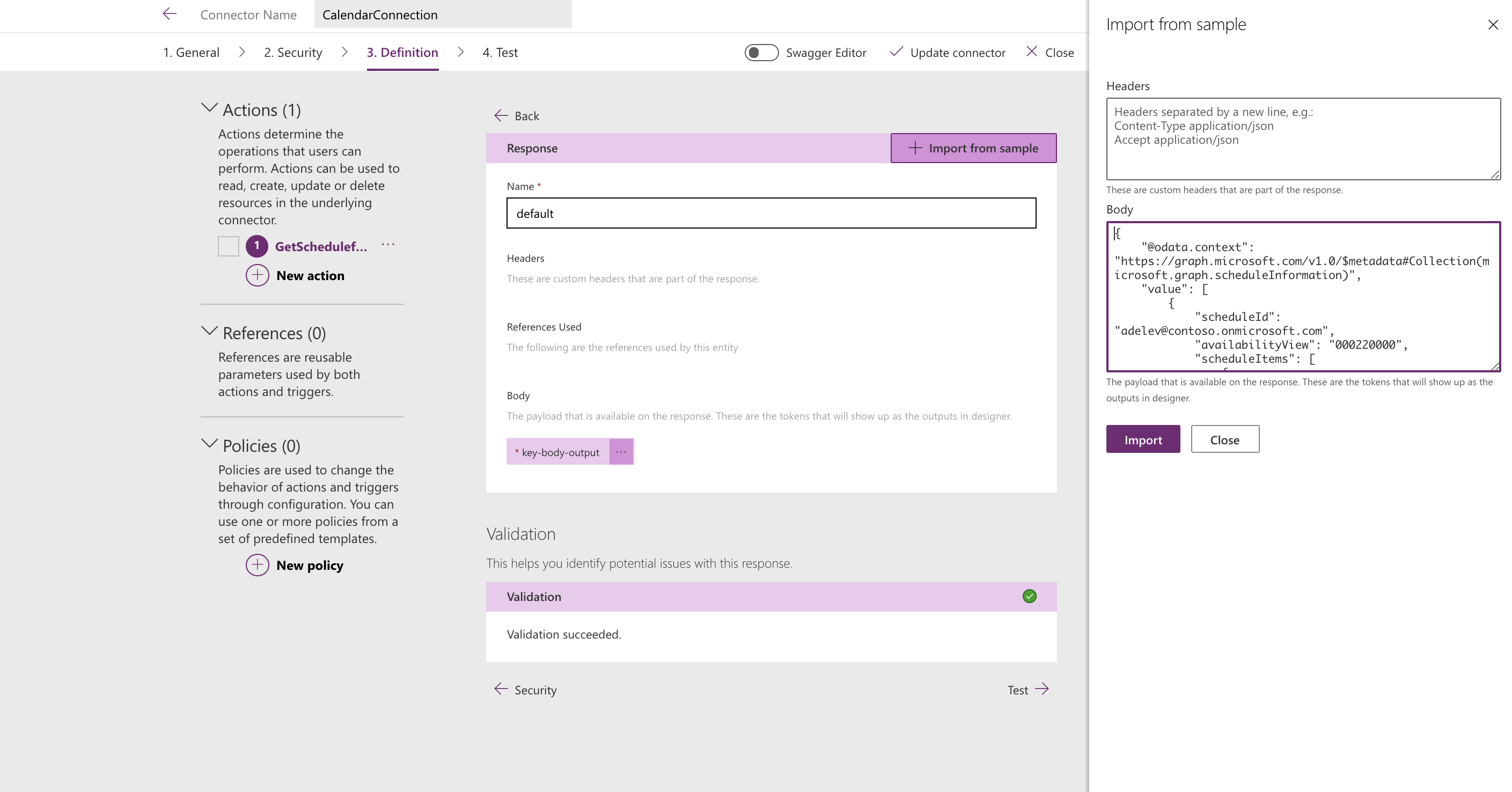The image size is (1512, 792).
Task: Go to the 4. Test tab
Action: point(500,52)
